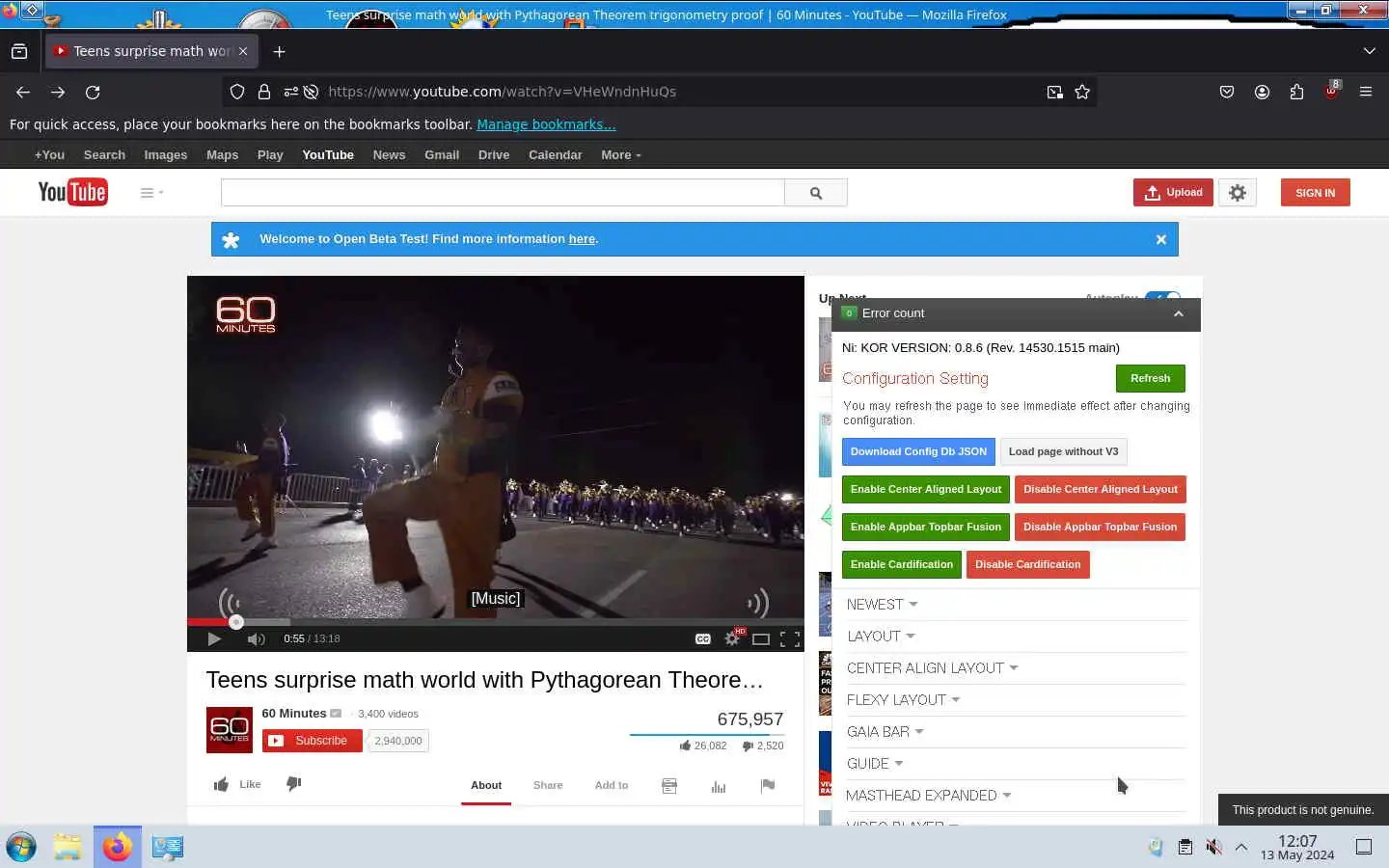Click Download Config Db JSON
Image resolution: width=1389 pixels, height=868 pixels.
click(918, 451)
